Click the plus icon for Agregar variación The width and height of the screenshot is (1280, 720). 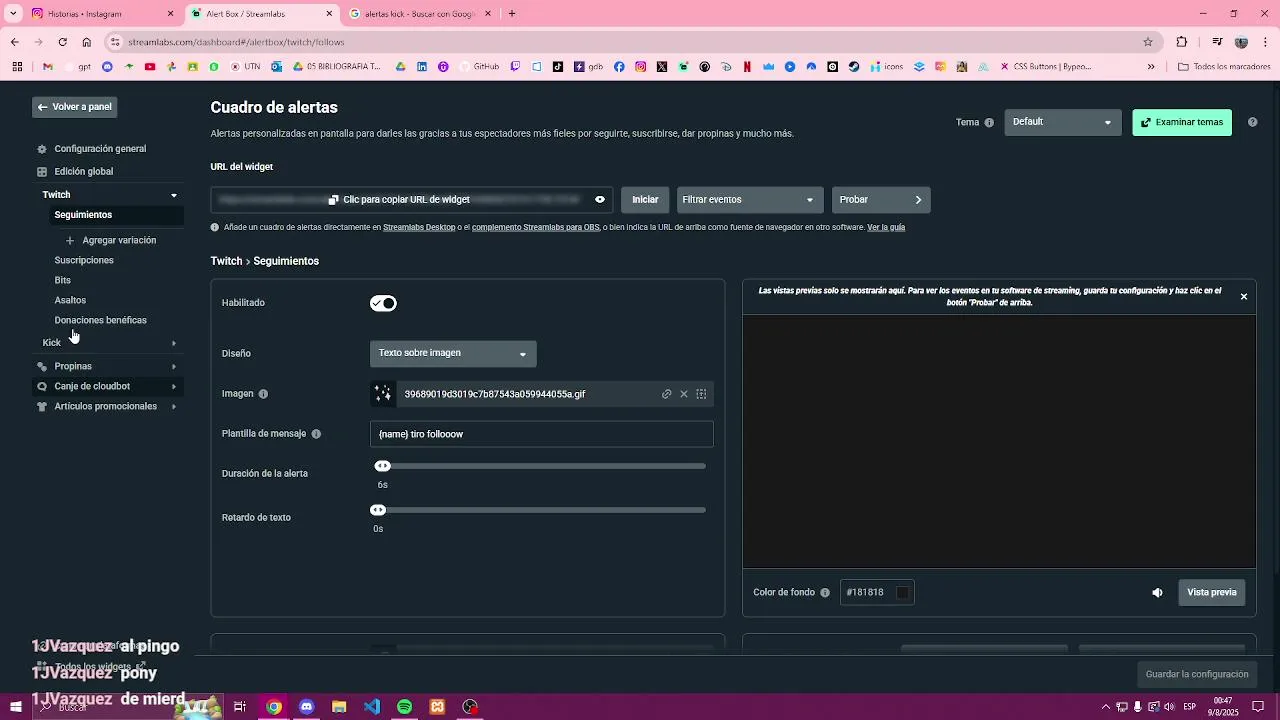(x=70, y=241)
